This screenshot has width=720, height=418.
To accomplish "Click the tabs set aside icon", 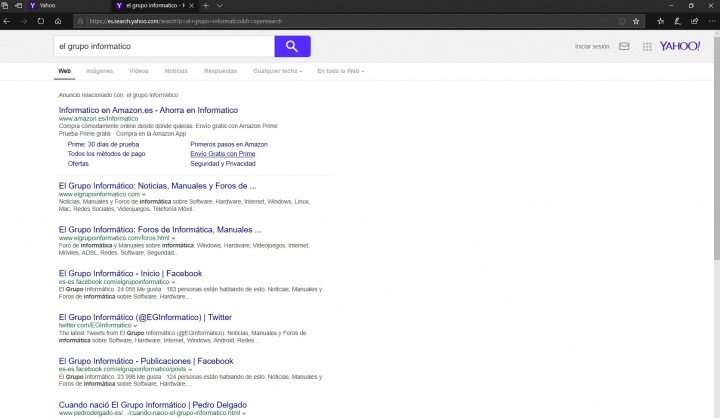I will [x=5, y=6].
